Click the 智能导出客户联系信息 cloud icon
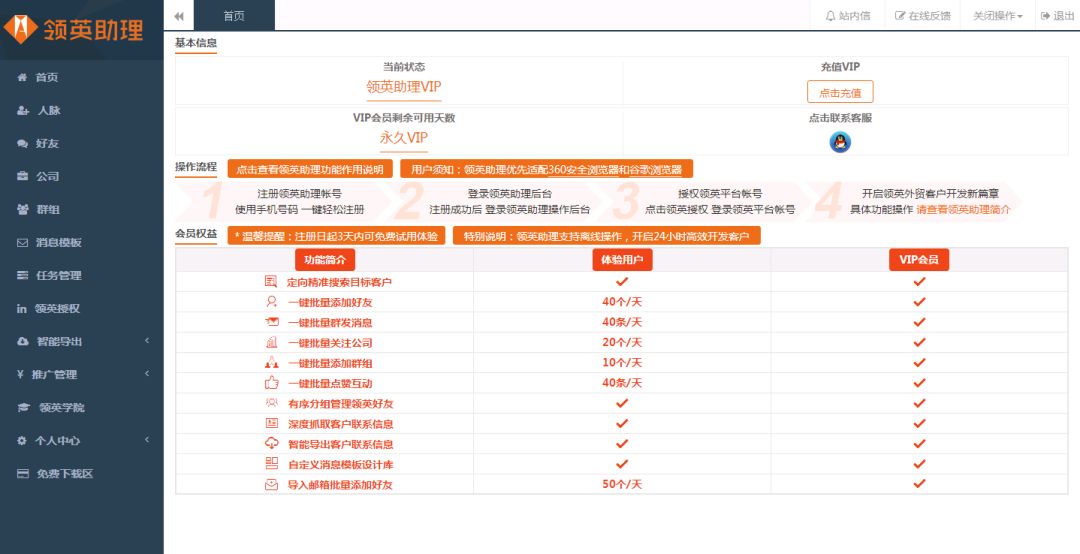This screenshot has height=554, width=1080. pos(271,444)
